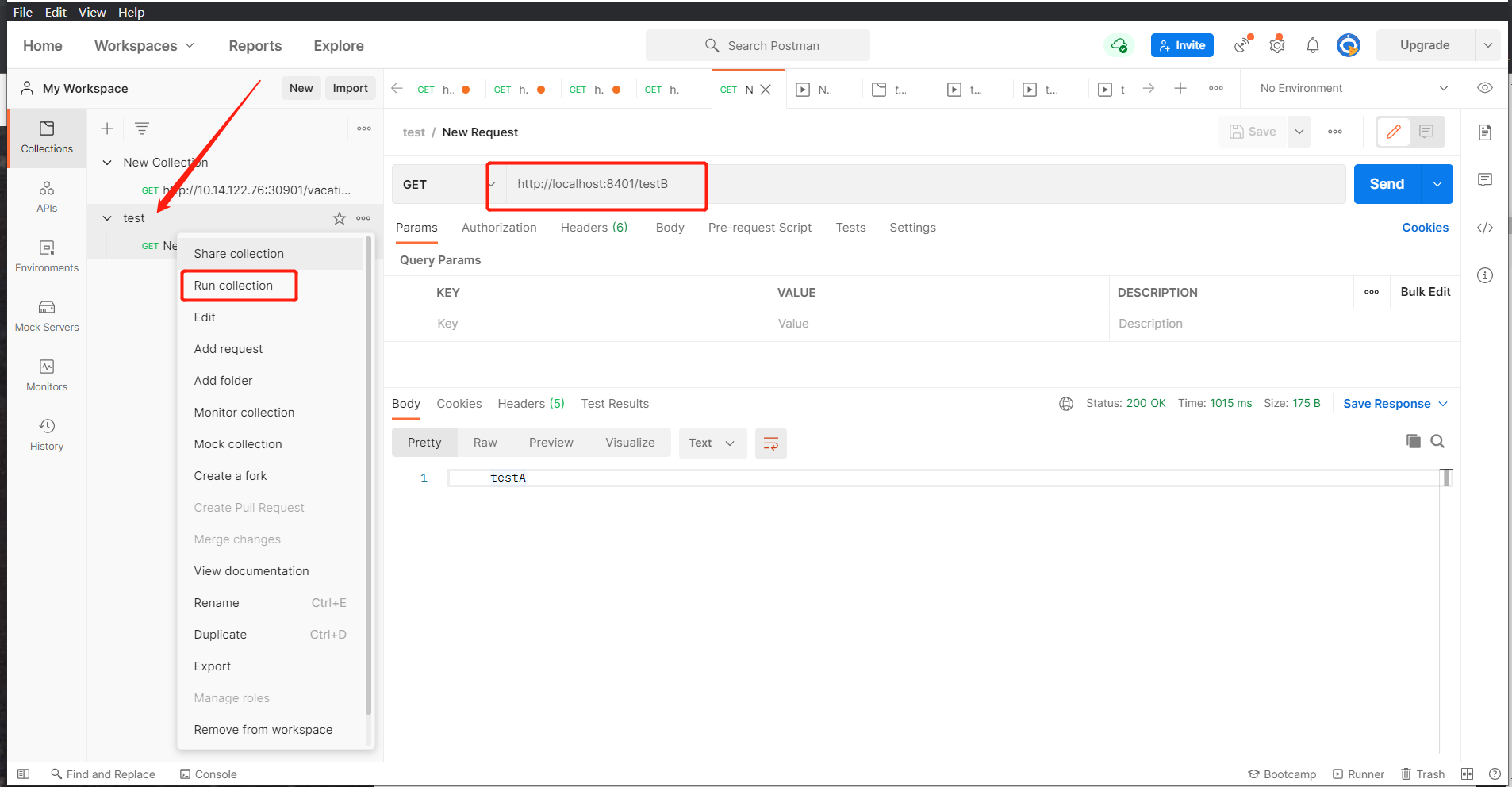Open the Send button dropdown arrow
1512x787 pixels.
(x=1437, y=184)
